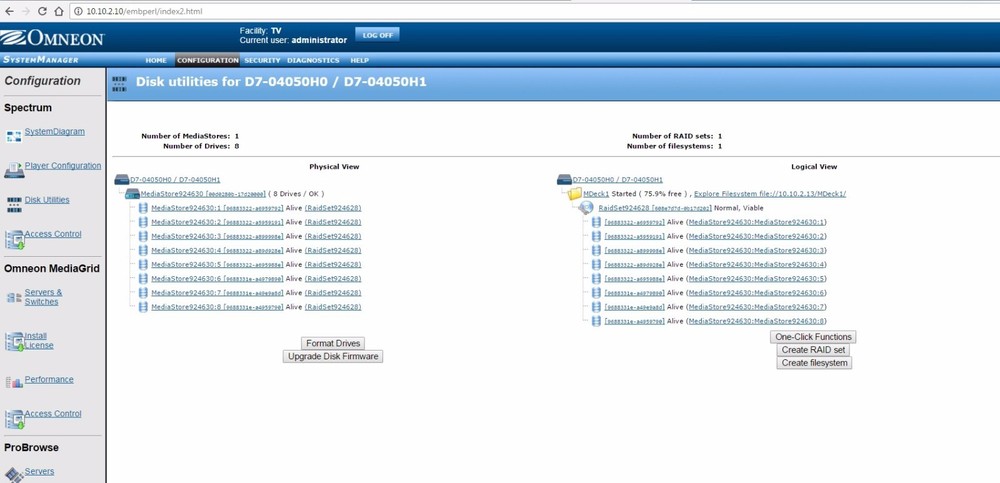Image resolution: width=1000 pixels, height=483 pixels.
Task: Reload the page with the refresh icon
Action: point(42,11)
